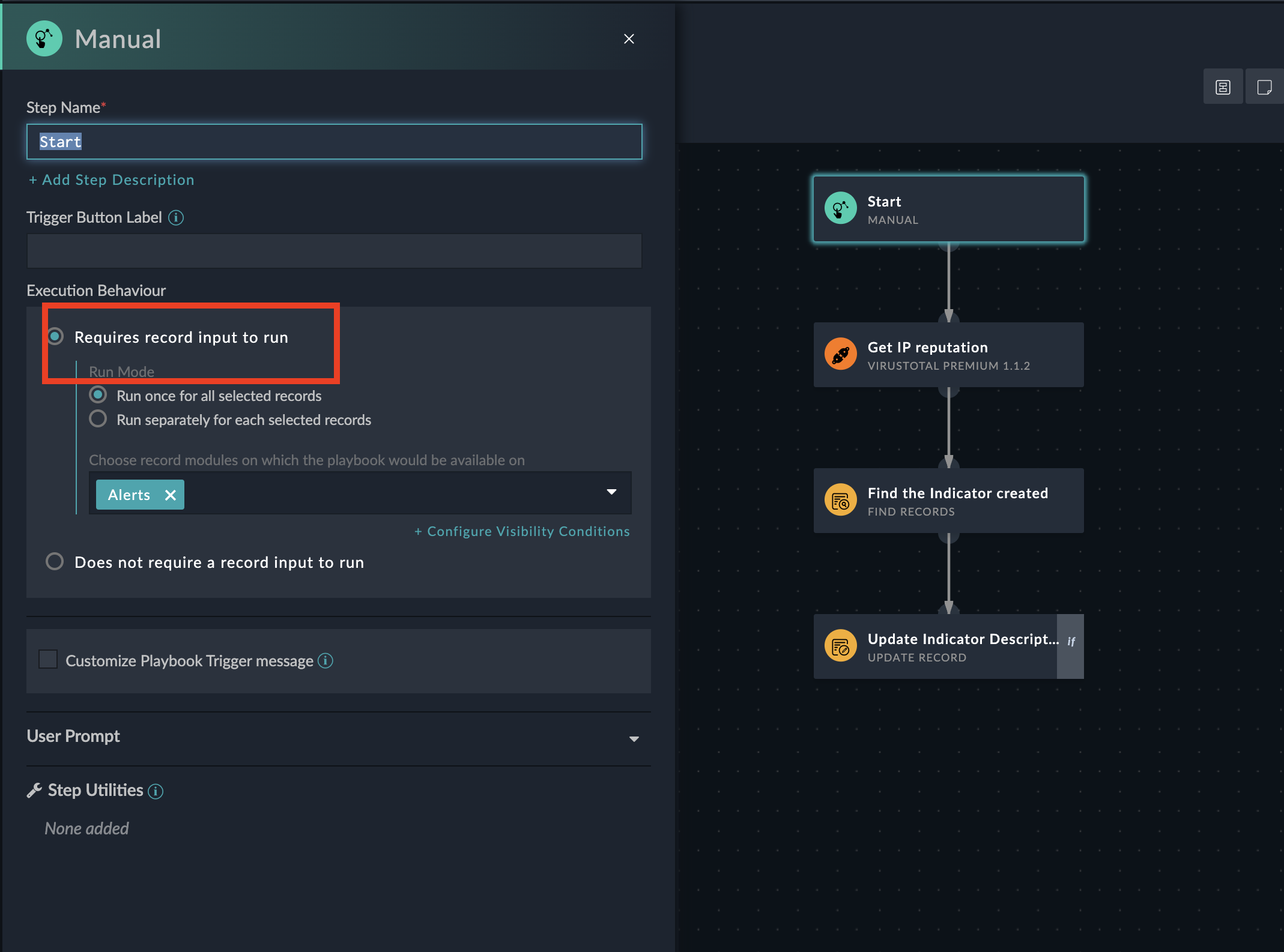Screen dimensions: 1284x952
Task: Remove the Alerts module tag
Action: click(x=171, y=495)
